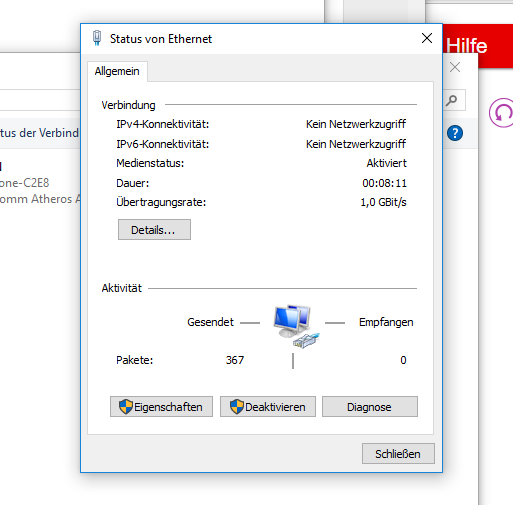Click the Pakete label

[135, 360]
